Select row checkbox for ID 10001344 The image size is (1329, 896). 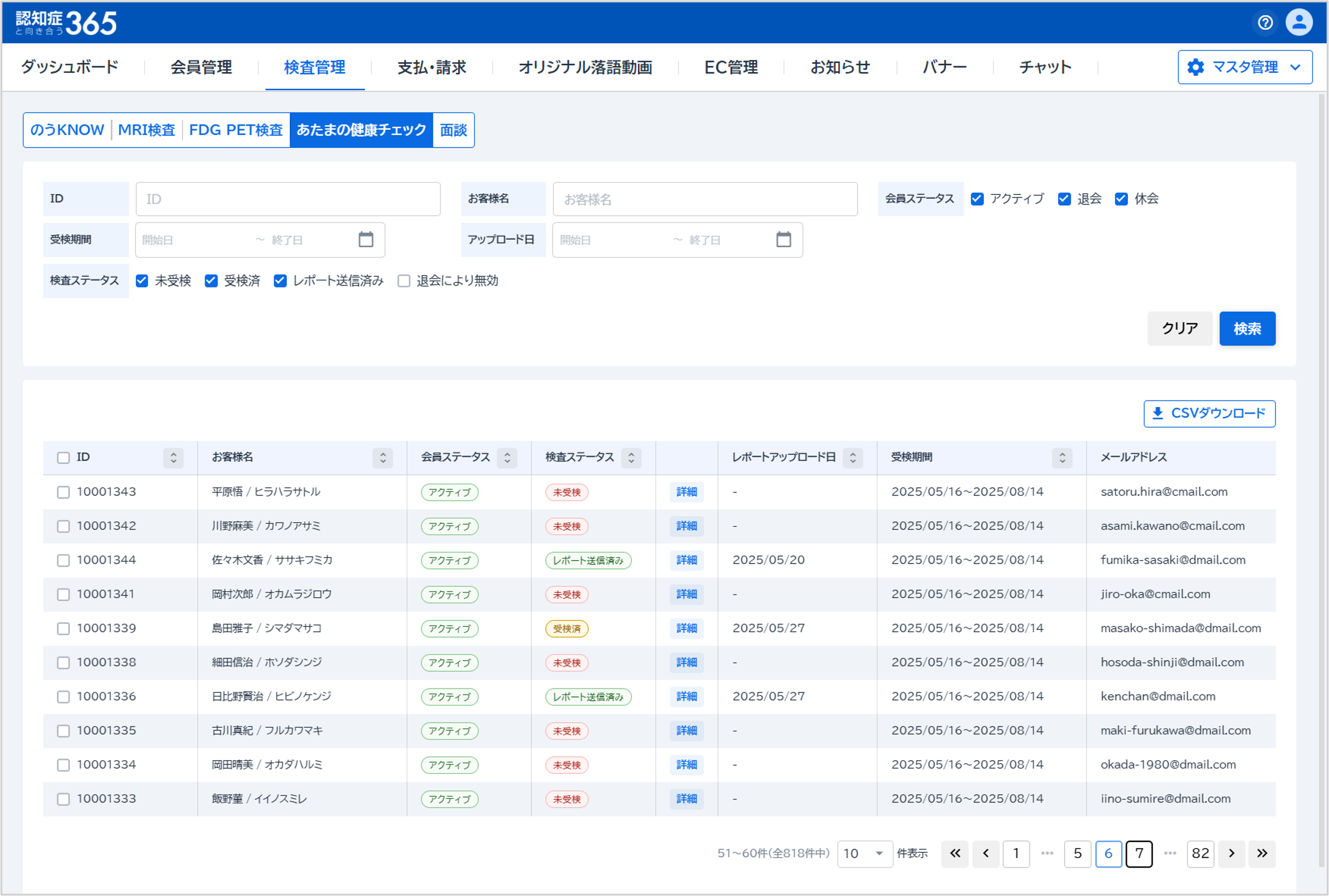point(63,561)
